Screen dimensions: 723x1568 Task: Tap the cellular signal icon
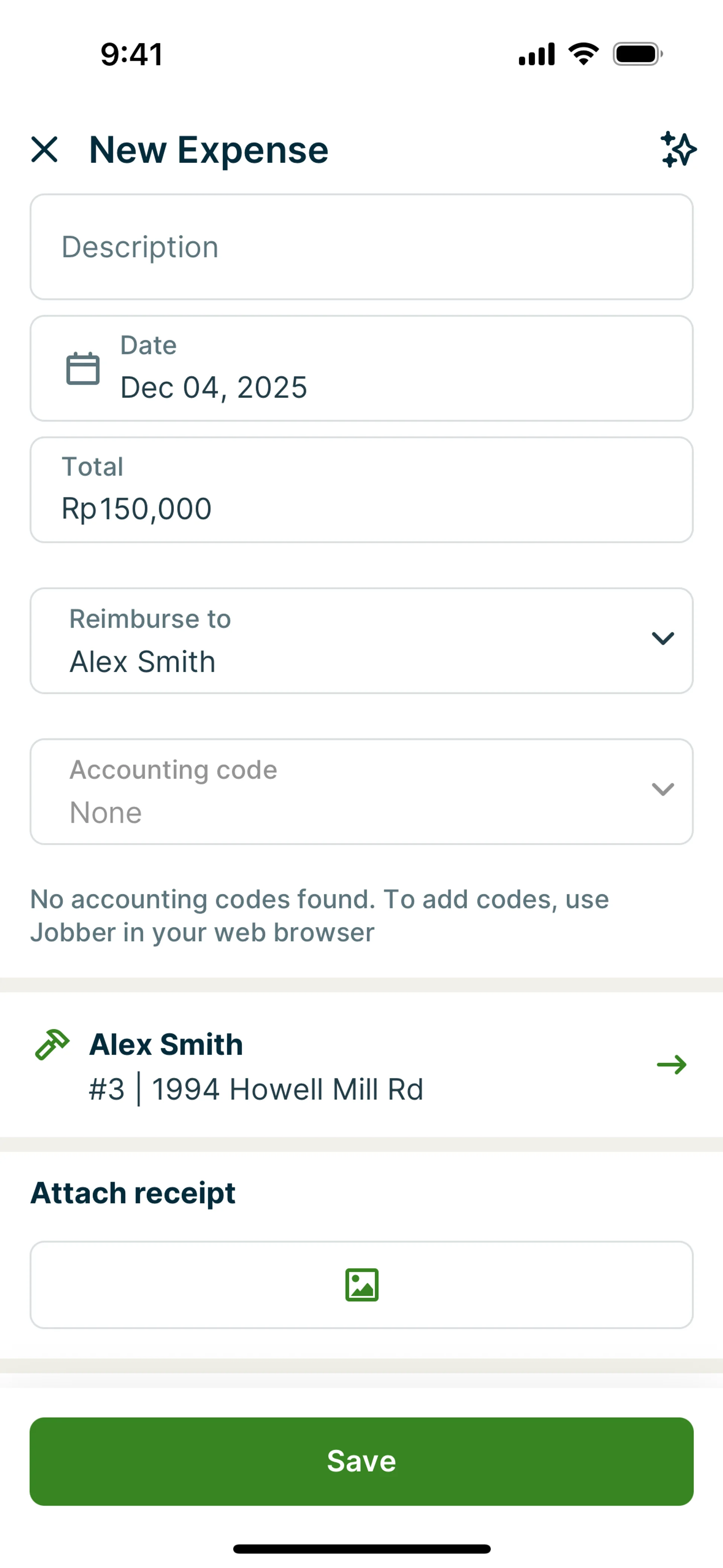pos(536,54)
